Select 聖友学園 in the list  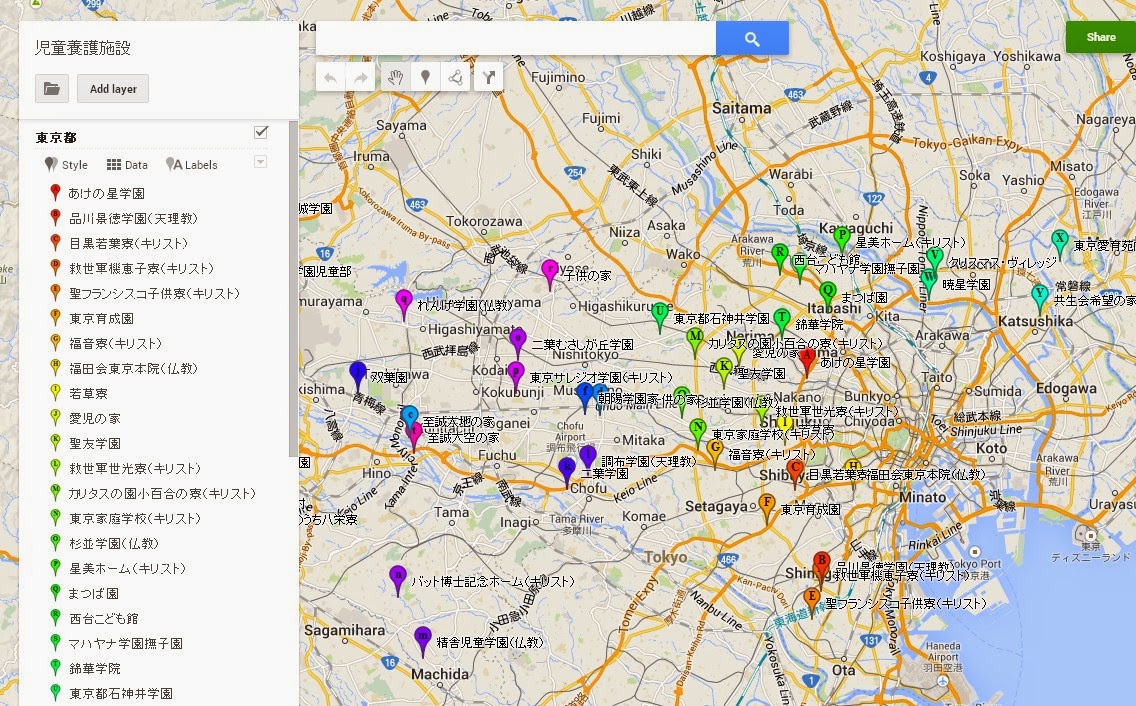(94, 444)
